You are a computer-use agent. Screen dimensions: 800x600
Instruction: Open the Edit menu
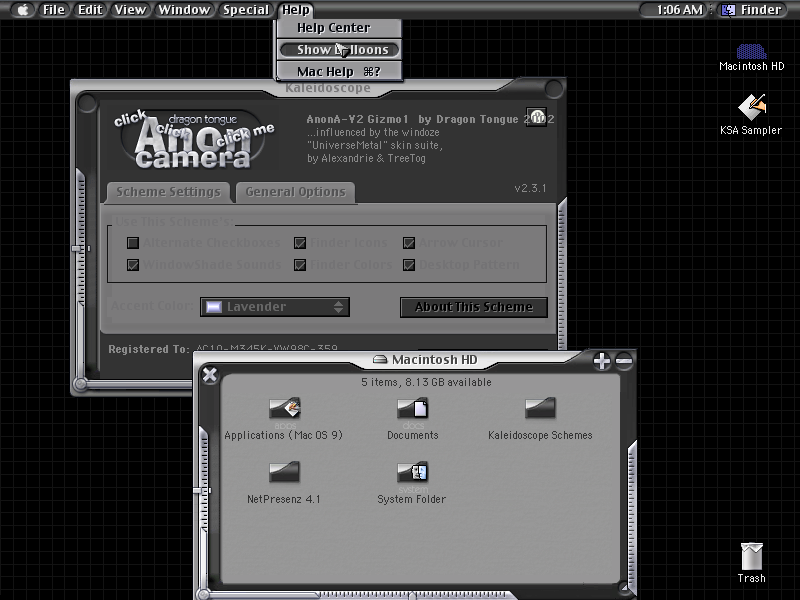(90, 10)
